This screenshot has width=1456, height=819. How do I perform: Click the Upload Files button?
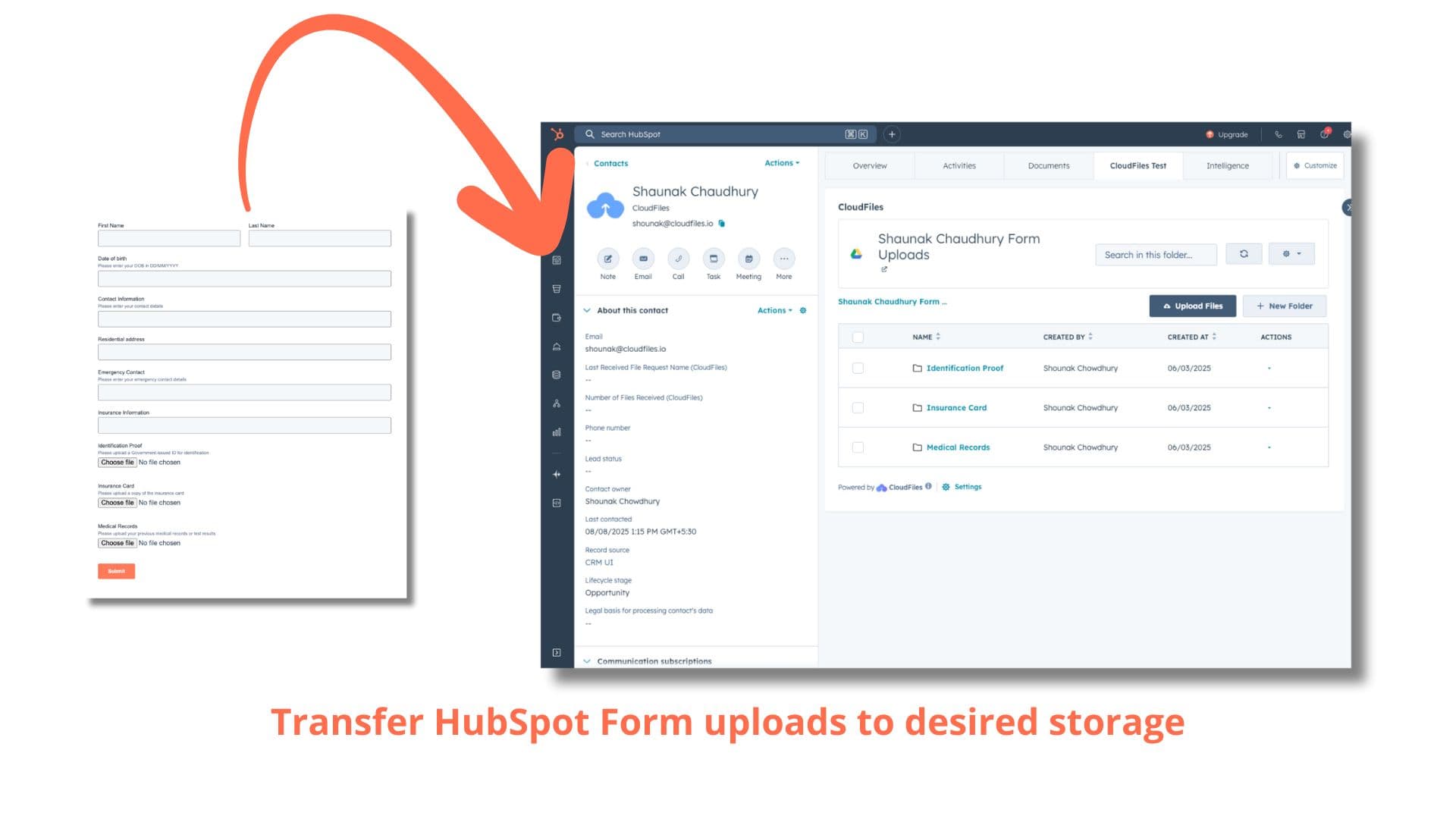[1193, 306]
